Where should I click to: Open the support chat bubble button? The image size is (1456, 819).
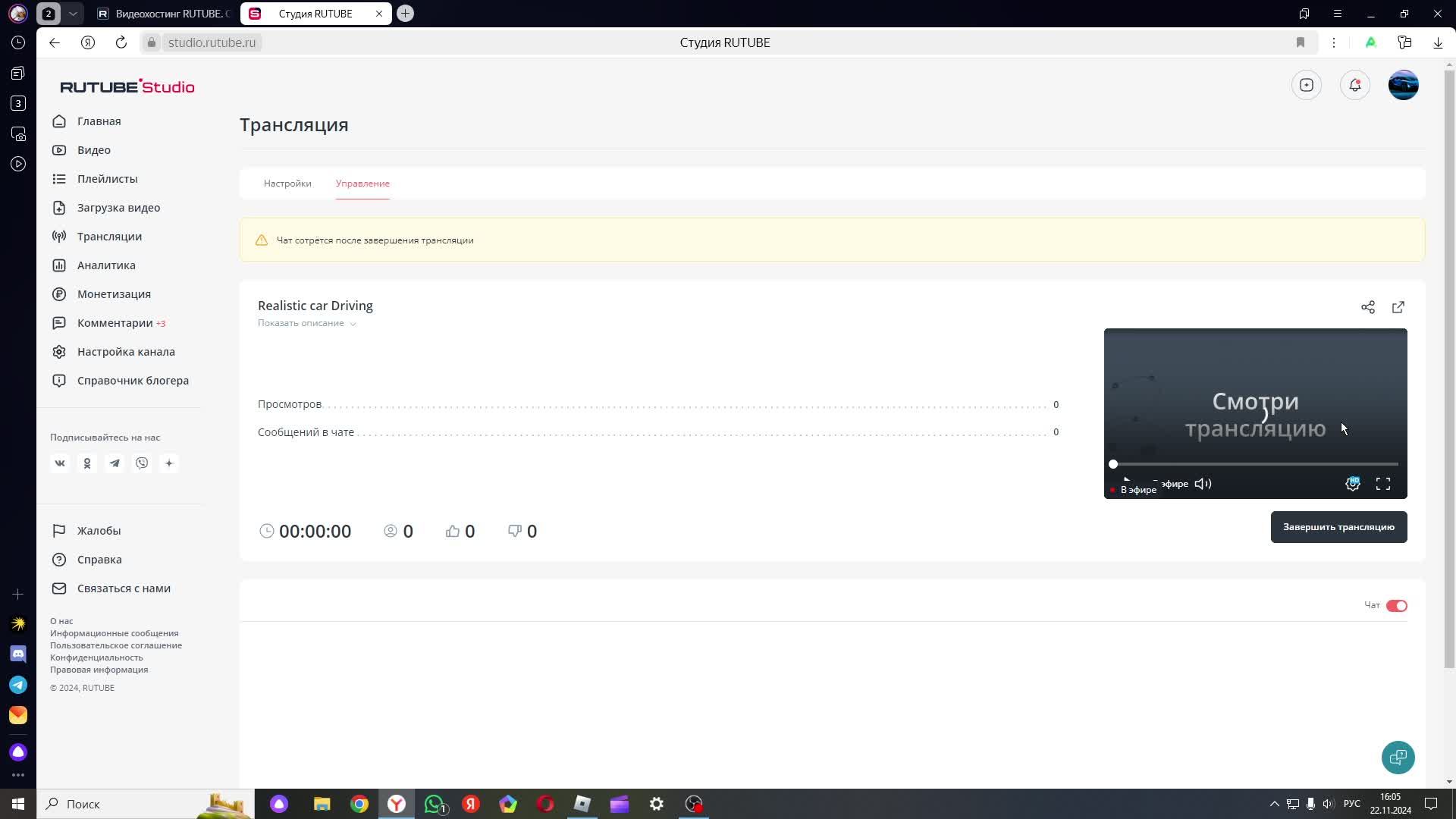[x=1398, y=757]
